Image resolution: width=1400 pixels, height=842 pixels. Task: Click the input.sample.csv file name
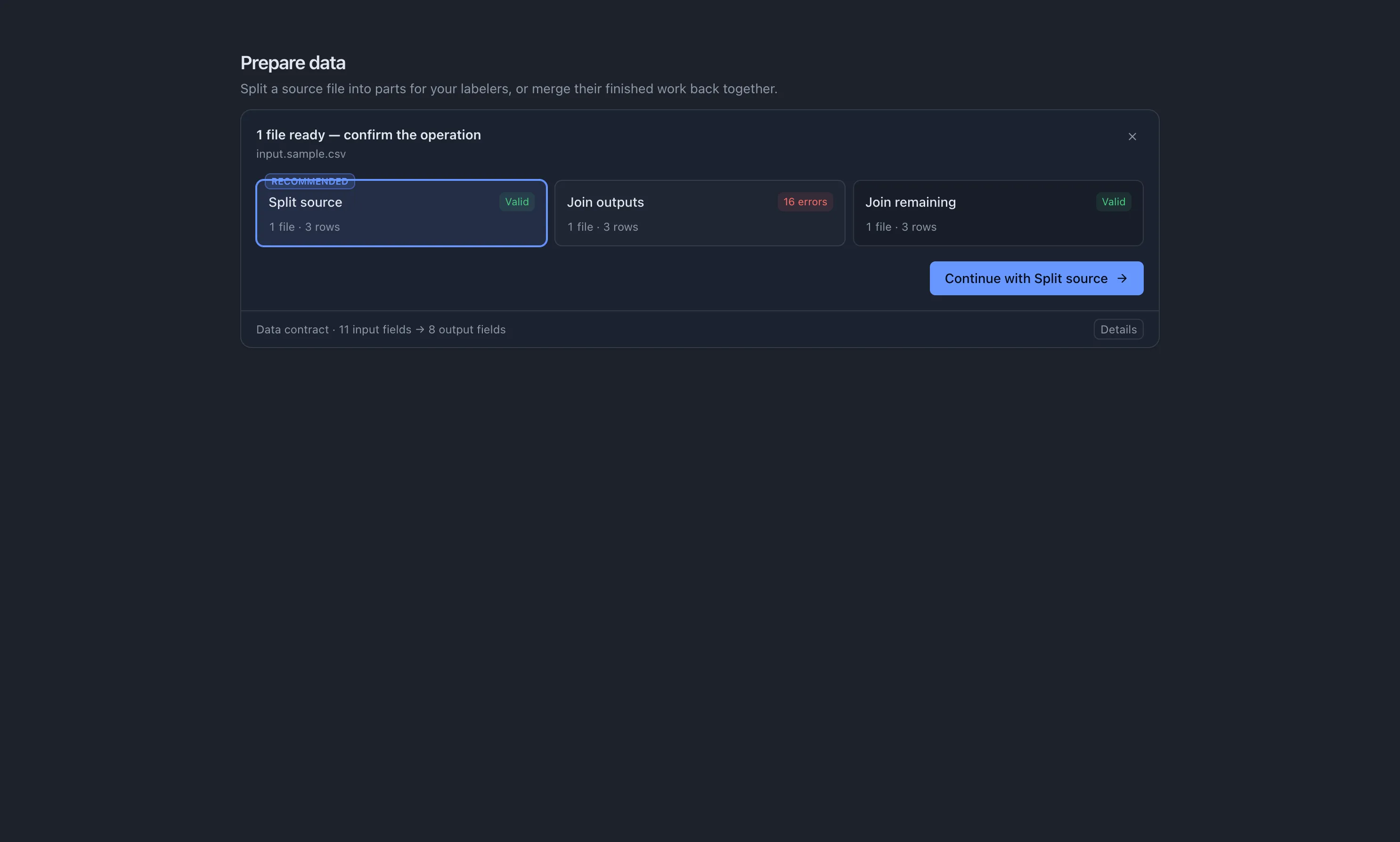pyautogui.click(x=301, y=154)
